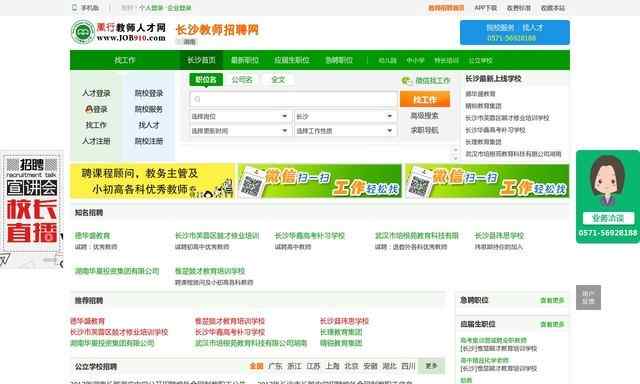
Task: Click 查看更多 next to 急聘职位
Action: pos(552,300)
